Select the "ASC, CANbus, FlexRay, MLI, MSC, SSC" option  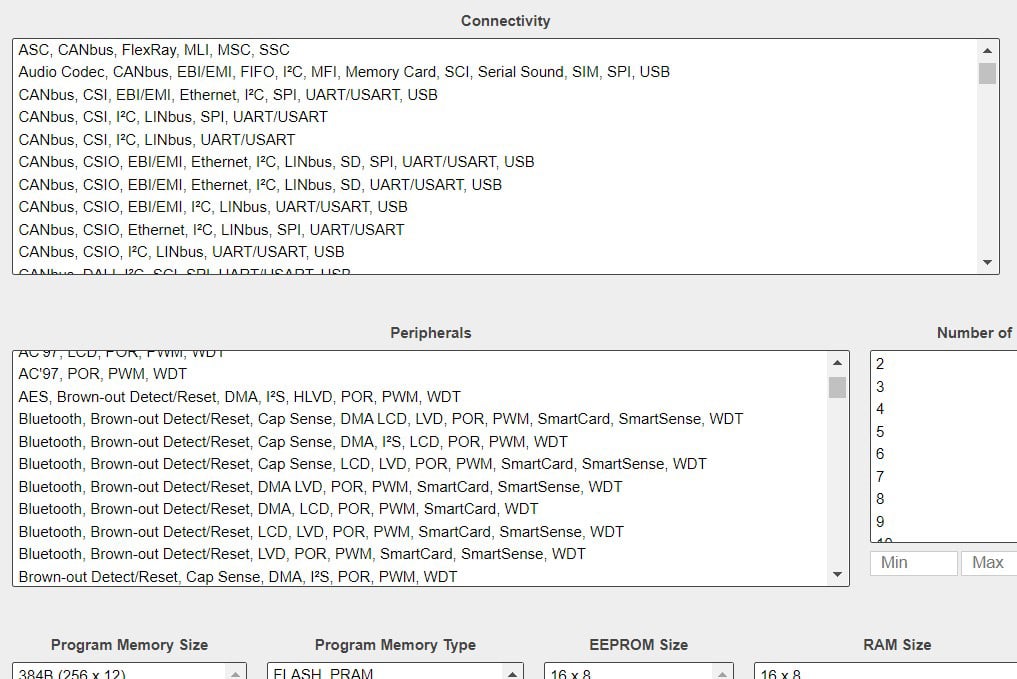(x=150, y=49)
